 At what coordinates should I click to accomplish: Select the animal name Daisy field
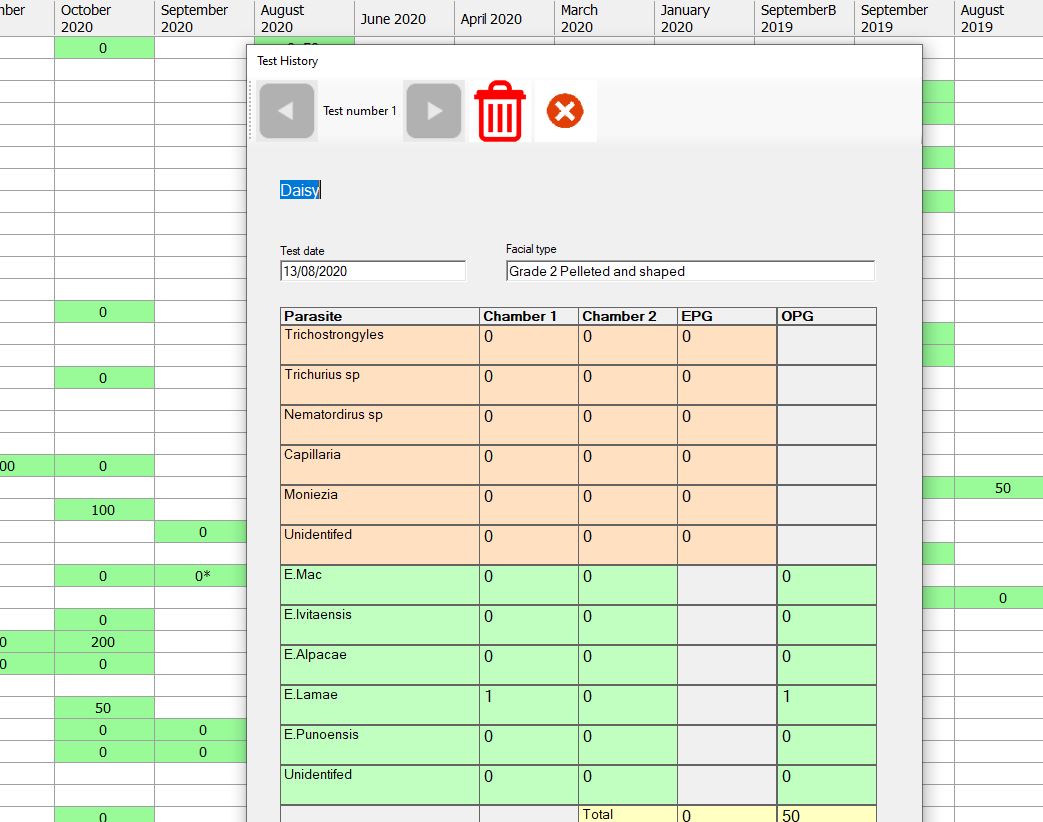tap(300, 190)
